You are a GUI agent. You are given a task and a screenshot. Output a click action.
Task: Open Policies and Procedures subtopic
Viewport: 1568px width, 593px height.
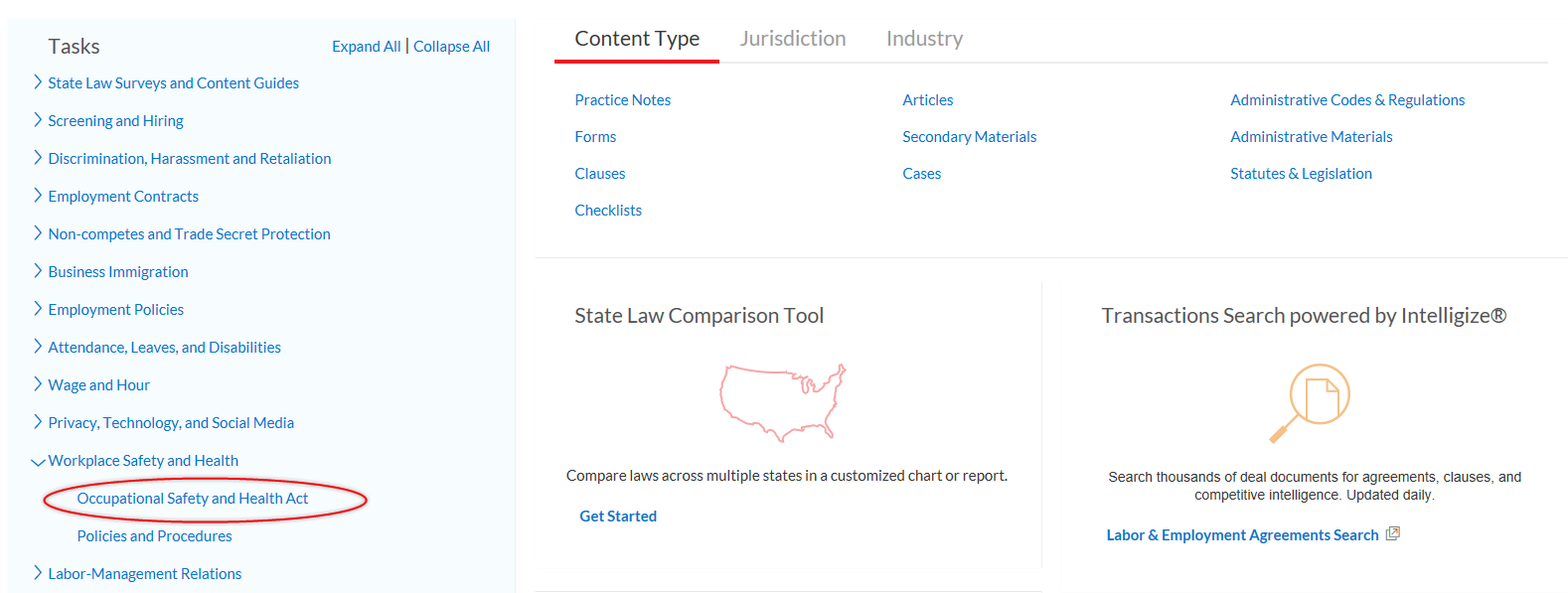(x=154, y=536)
